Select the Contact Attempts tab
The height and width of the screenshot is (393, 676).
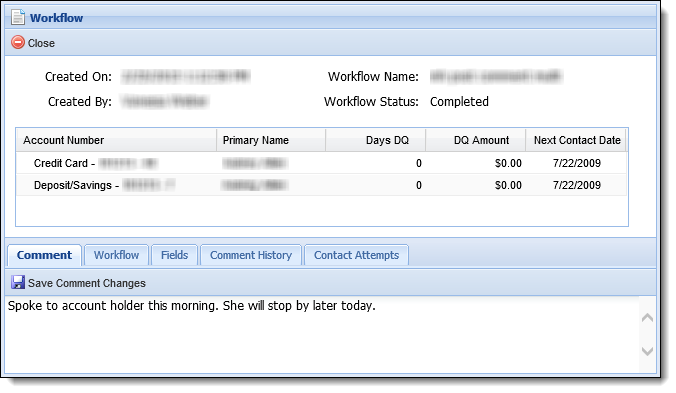click(357, 255)
